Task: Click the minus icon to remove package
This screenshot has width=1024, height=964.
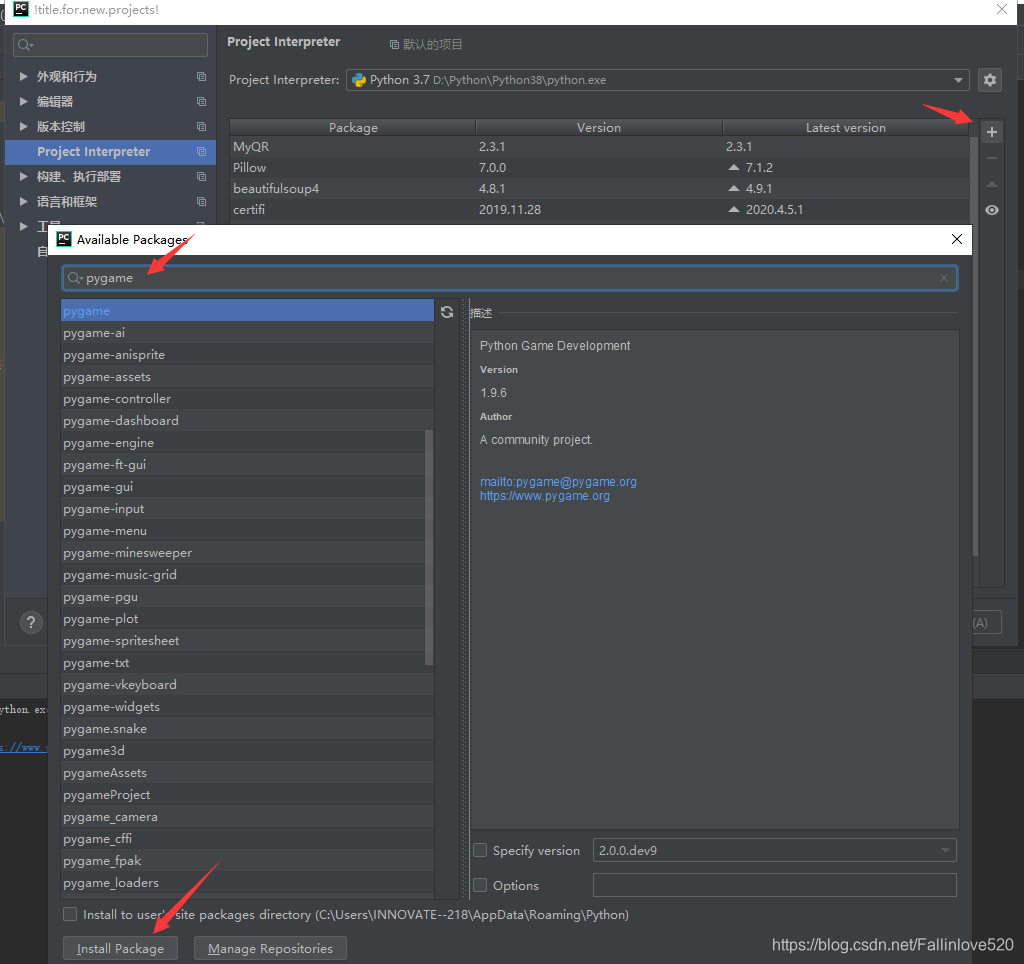Action: pos(991,158)
